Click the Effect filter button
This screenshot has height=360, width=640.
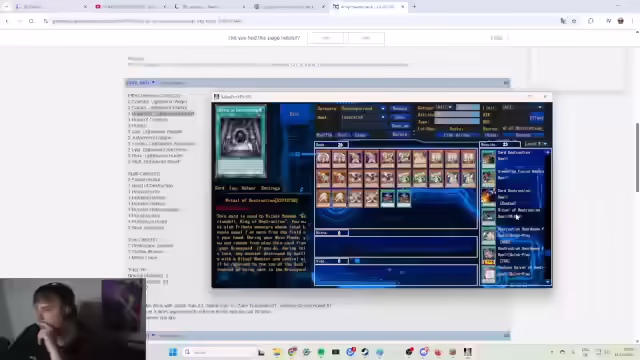point(536,118)
